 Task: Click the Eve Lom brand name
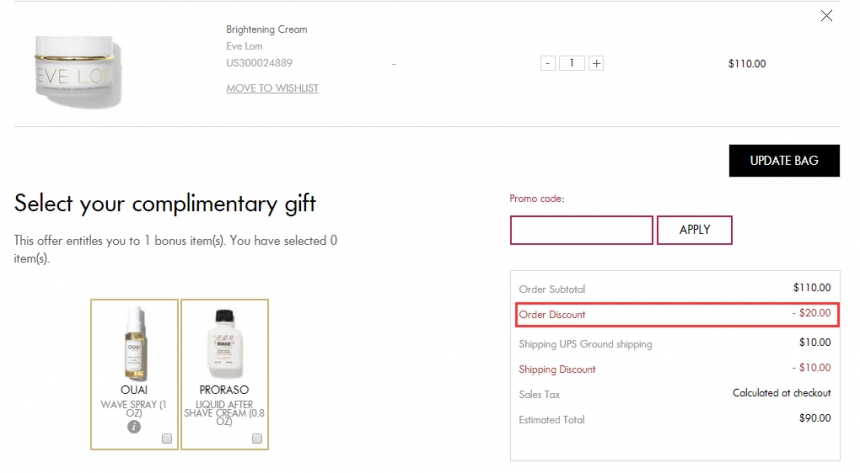click(x=244, y=46)
